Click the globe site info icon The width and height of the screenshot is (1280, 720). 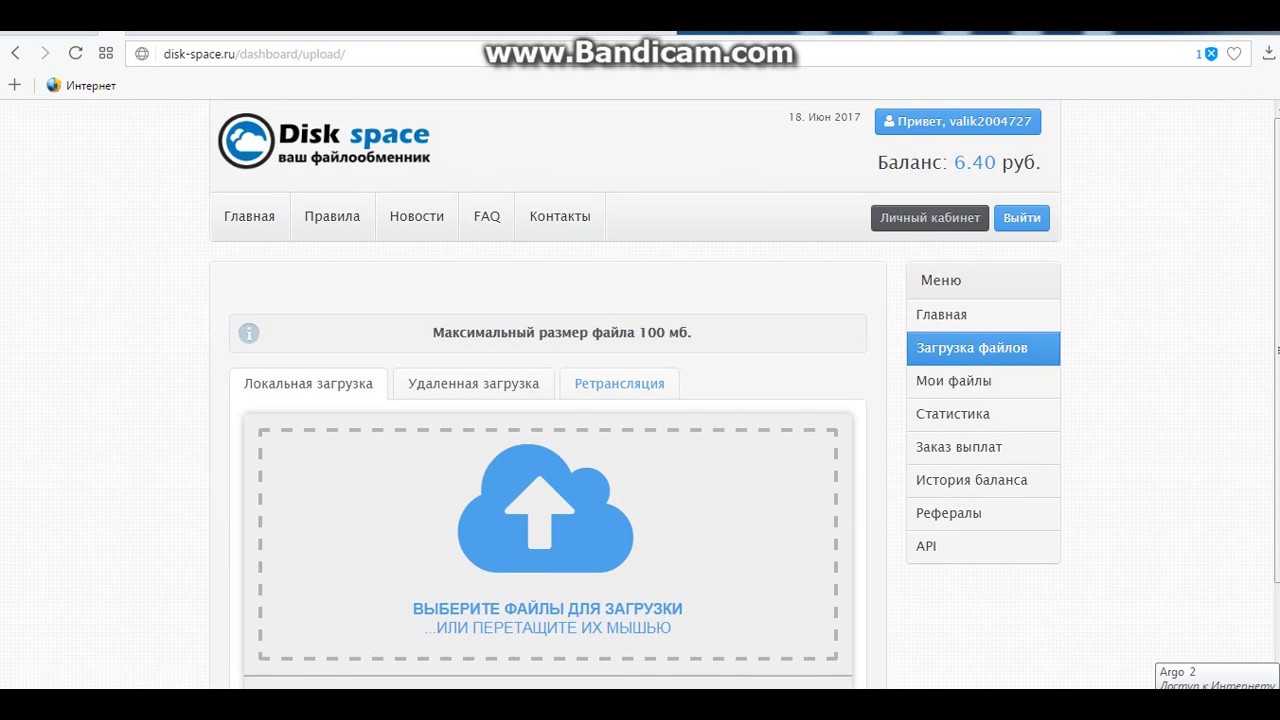[x=142, y=54]
